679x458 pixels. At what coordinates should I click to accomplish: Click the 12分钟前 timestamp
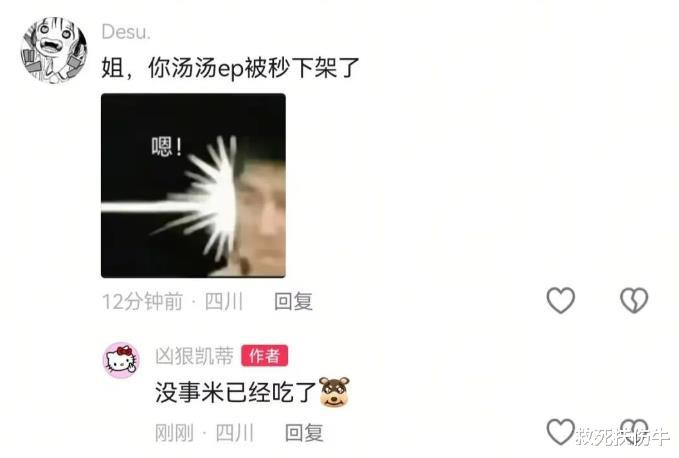coord(142,301)
